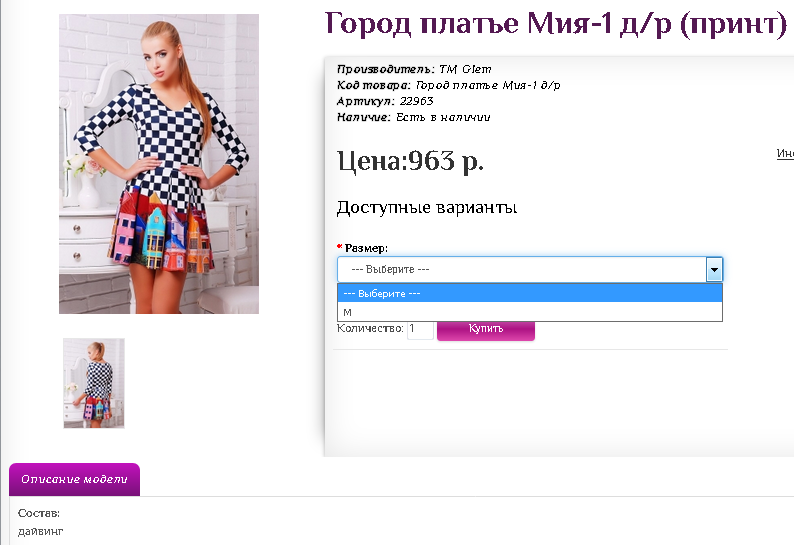The width and height of the screenshot is (794, 545).
Task: Open the '--- Выберите ---' size combo box
Action: (x=520, y=269)
